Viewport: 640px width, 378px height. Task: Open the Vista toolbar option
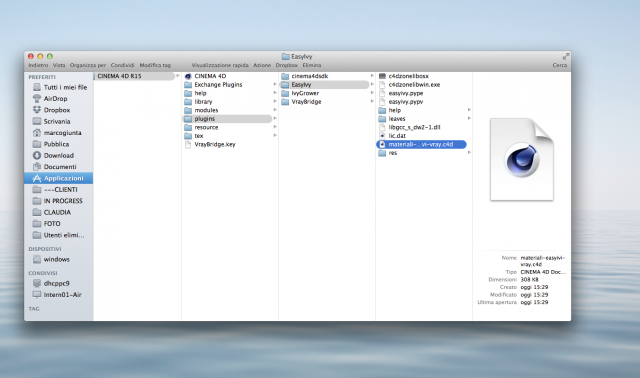tap(59, 65)
